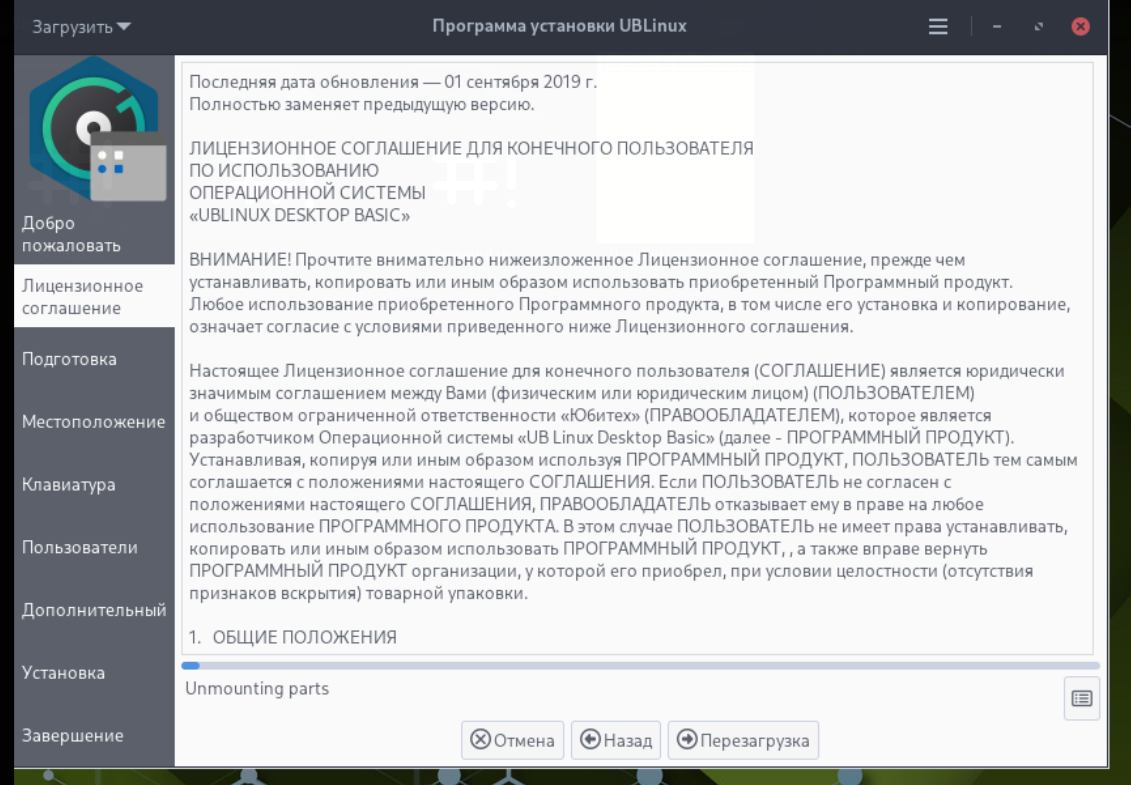This screenshot has height=785, width=1131.
Task: Show the installation log details icon
Action: pos(1081,698)
